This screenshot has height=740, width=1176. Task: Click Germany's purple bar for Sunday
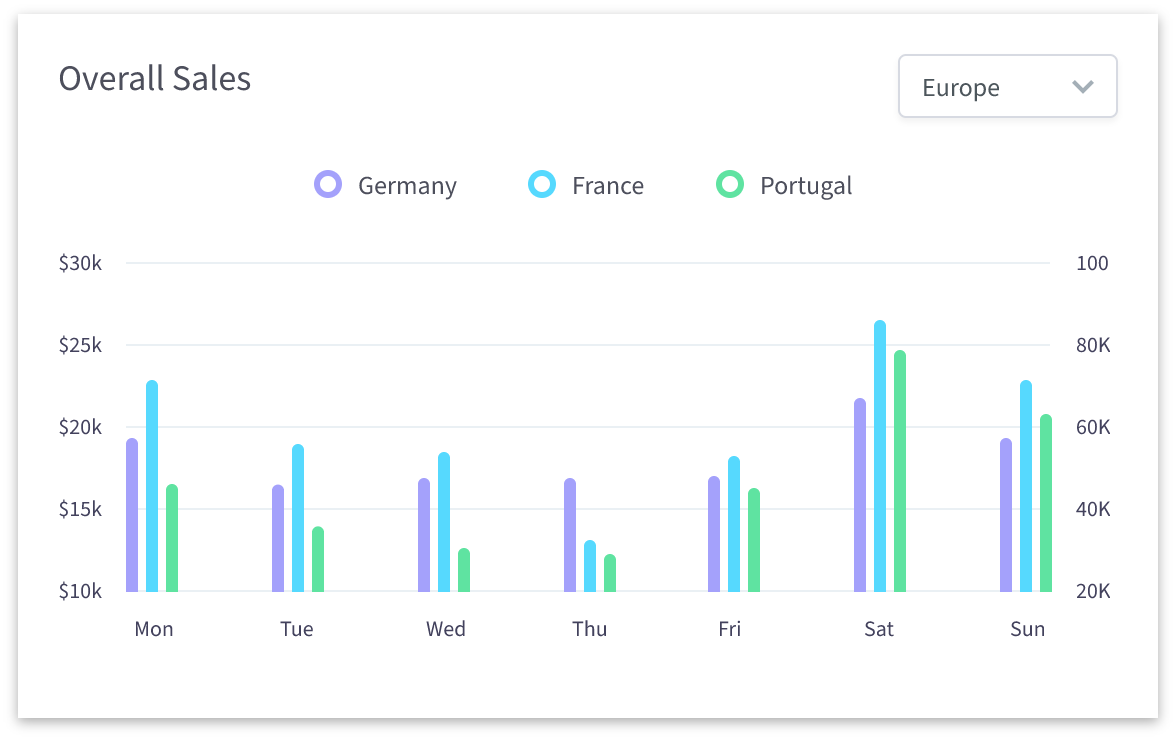coord(1006,515)
